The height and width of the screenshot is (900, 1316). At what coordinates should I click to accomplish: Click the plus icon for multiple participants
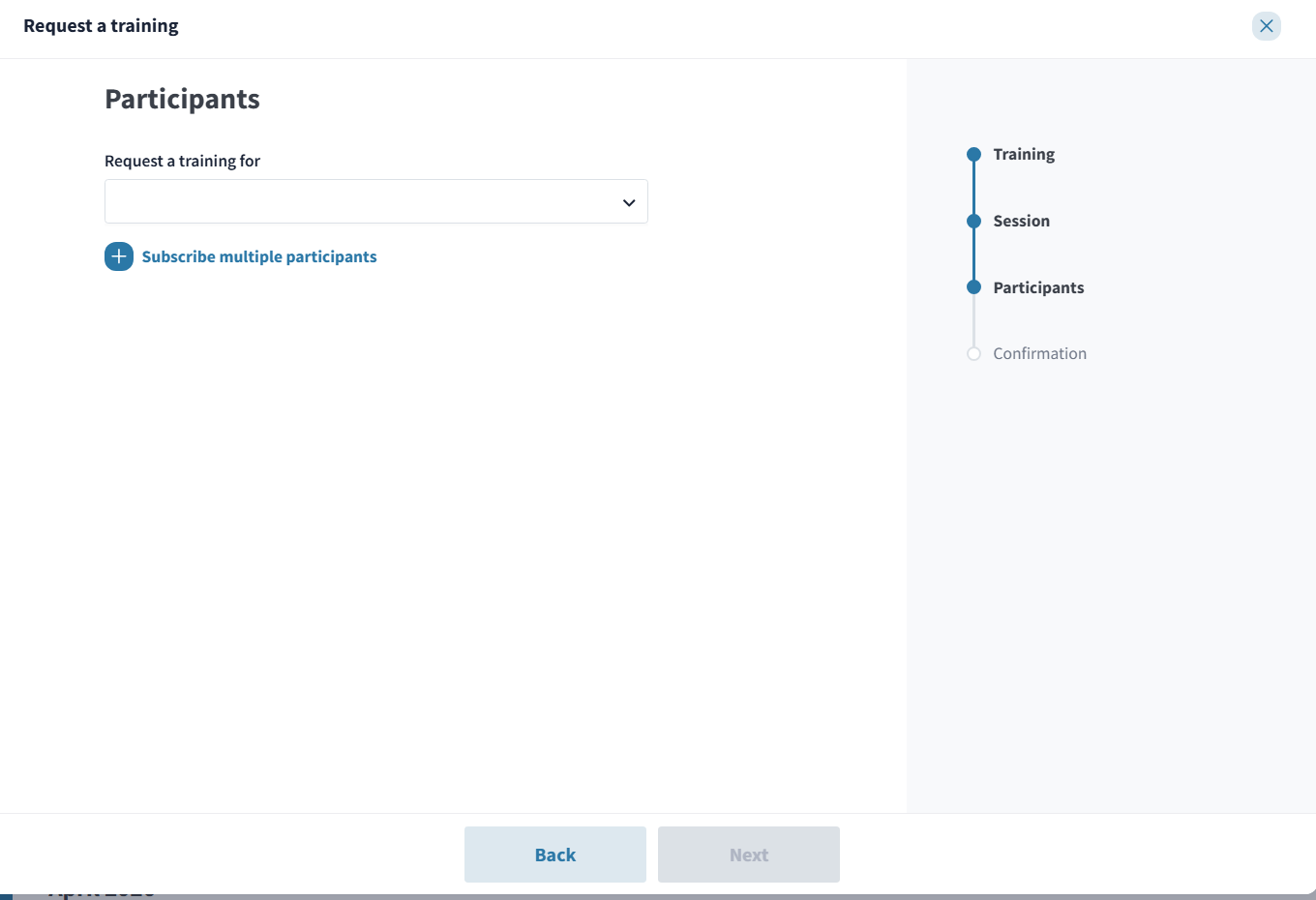pos(119,256)
